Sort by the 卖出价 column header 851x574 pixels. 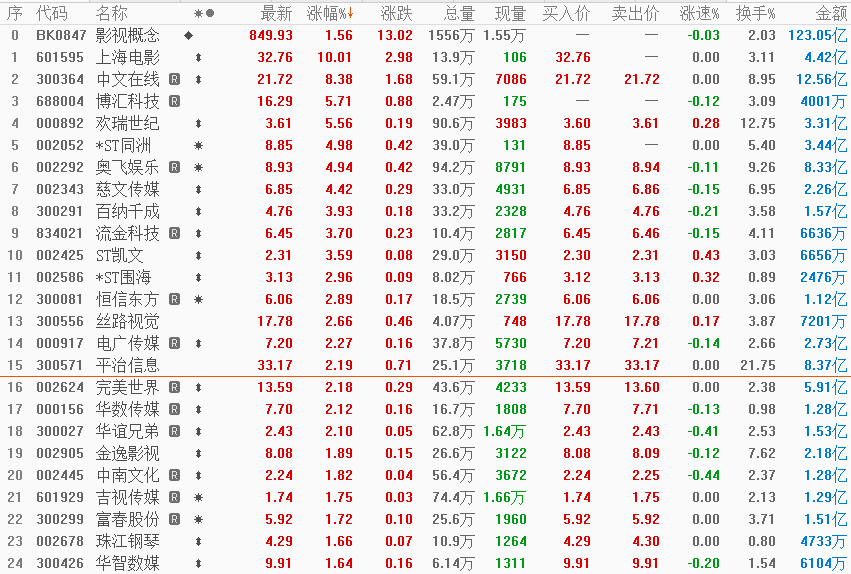point(635,13)
